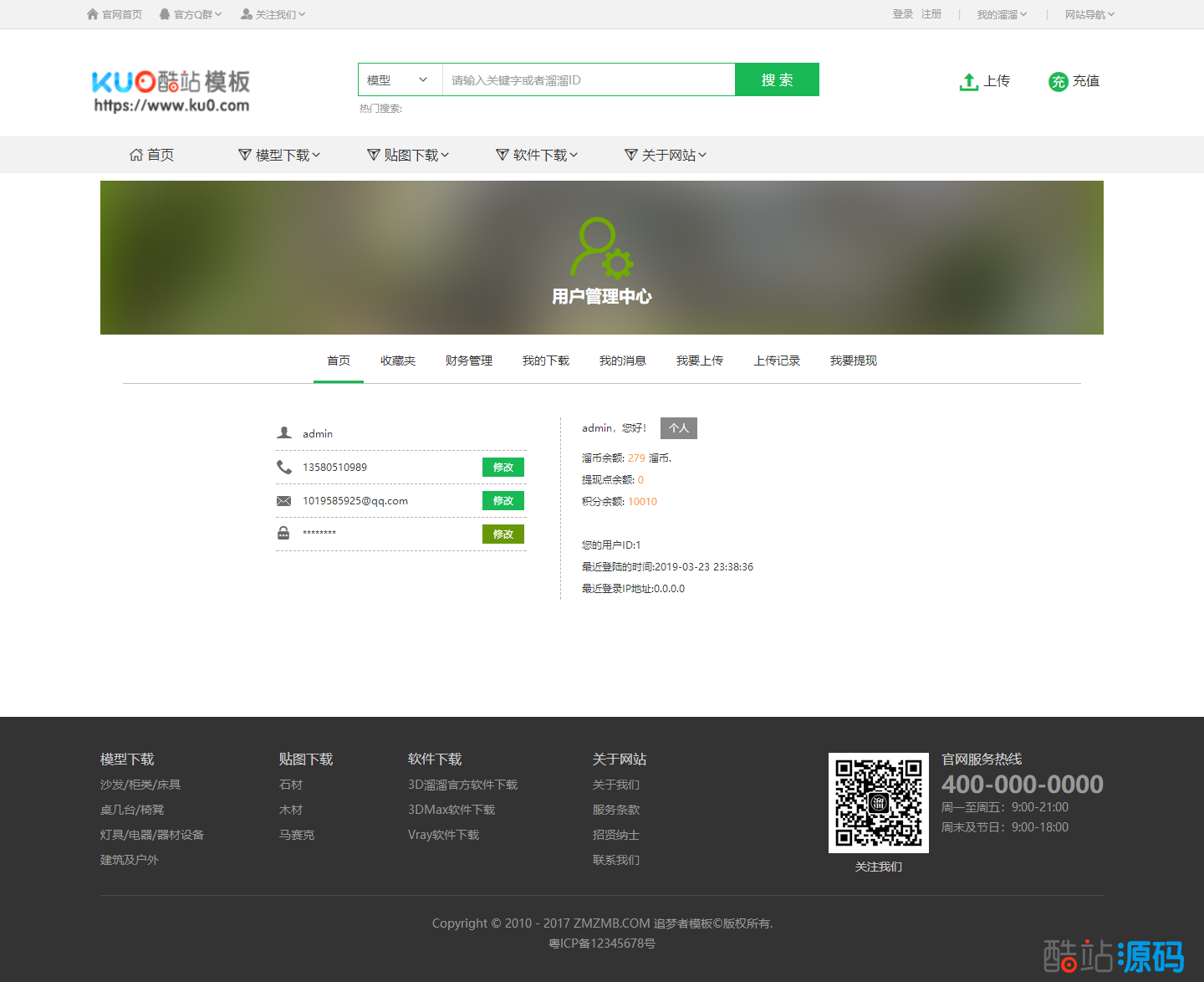This screenshot has height=982, width=1204.
Task: Click the phone icon next to number
Action: click(284, 468)
